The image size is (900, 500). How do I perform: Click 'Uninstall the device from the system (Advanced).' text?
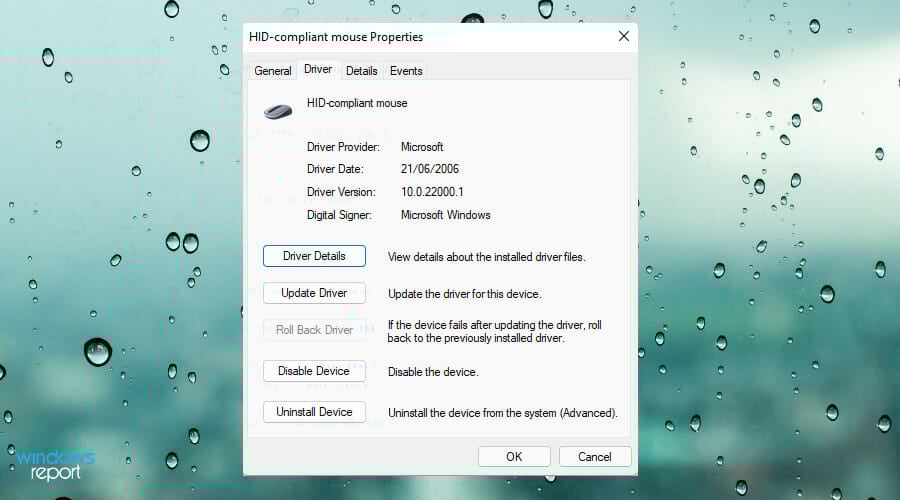503,413
